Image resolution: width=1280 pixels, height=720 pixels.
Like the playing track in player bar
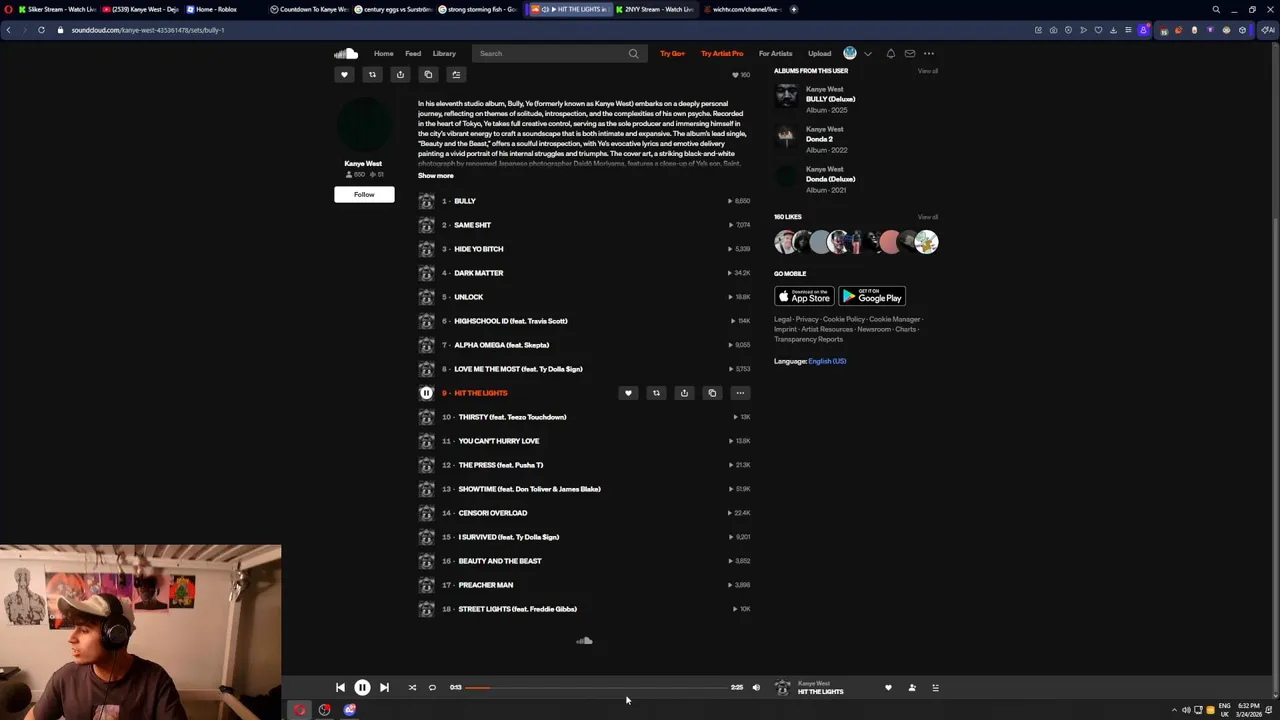(888, 688)
